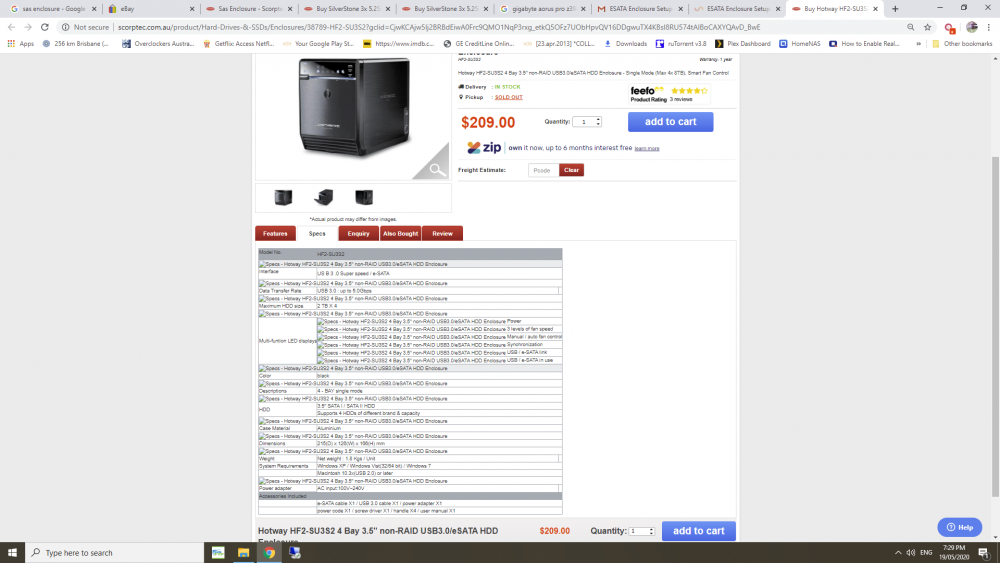Open Chrome's three-dot menu
The width and height of the screenshot is (1000, 563).
pyautogui.click(x=989, y=27)
